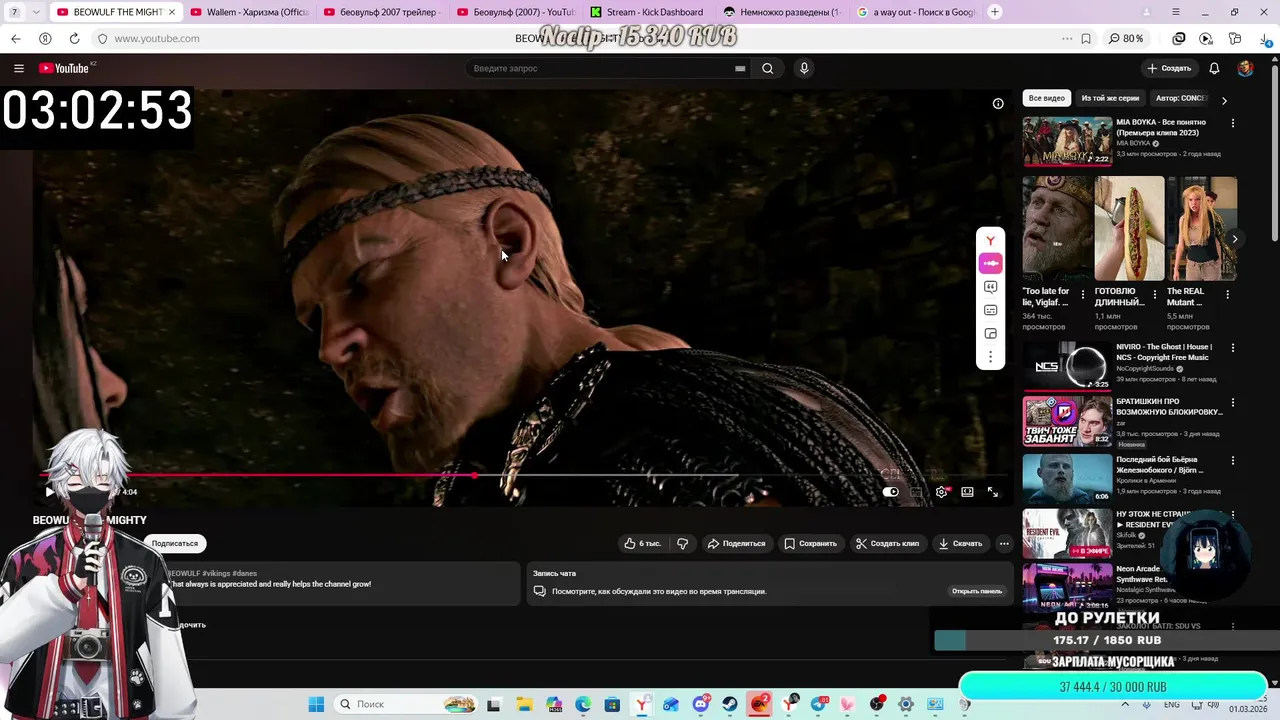Switch to the a way out Google search tab
Viewport: 1280px width, 720px height.
915,12
